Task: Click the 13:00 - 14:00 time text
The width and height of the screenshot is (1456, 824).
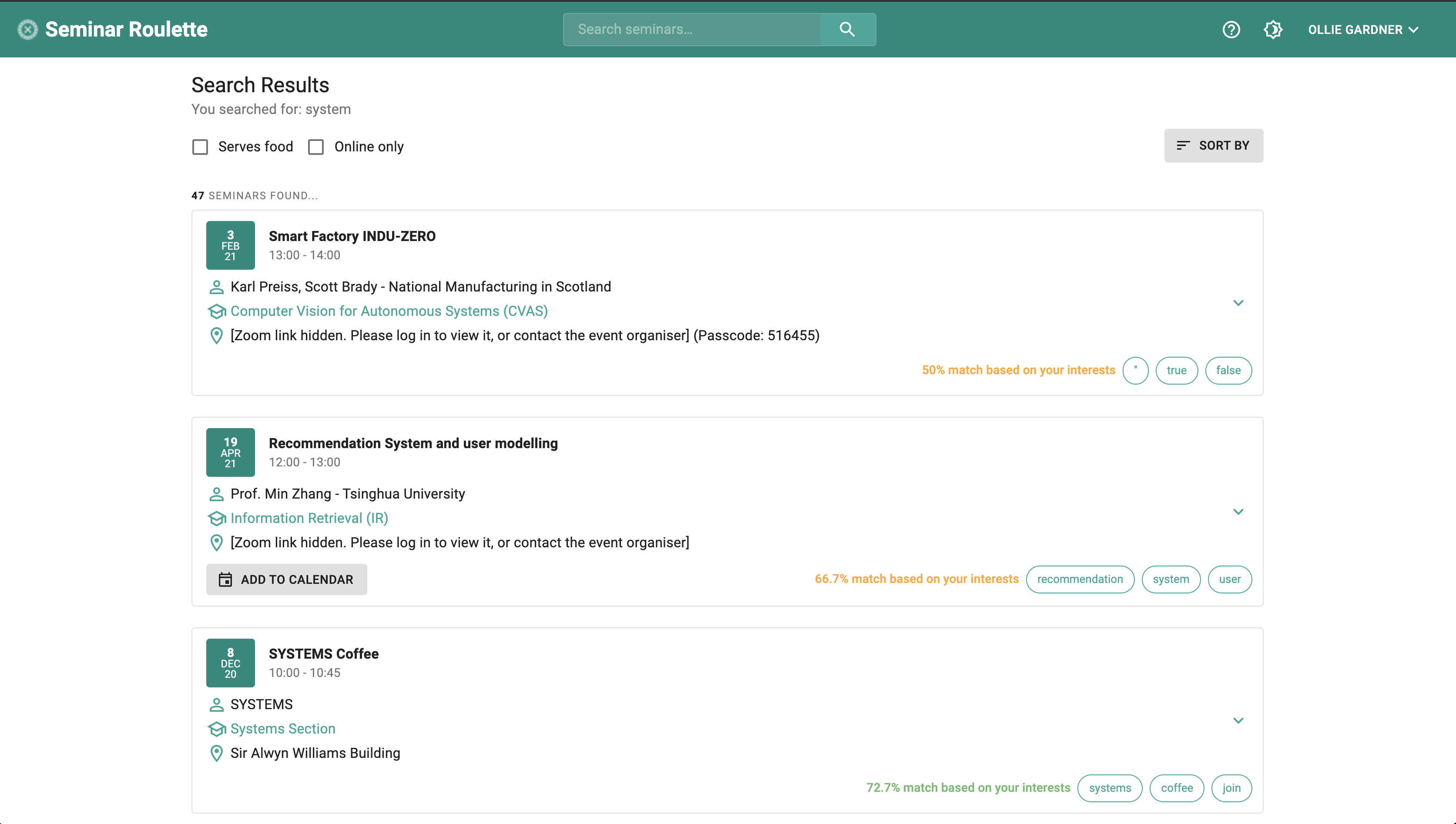Action: click(x=305, y=255)
